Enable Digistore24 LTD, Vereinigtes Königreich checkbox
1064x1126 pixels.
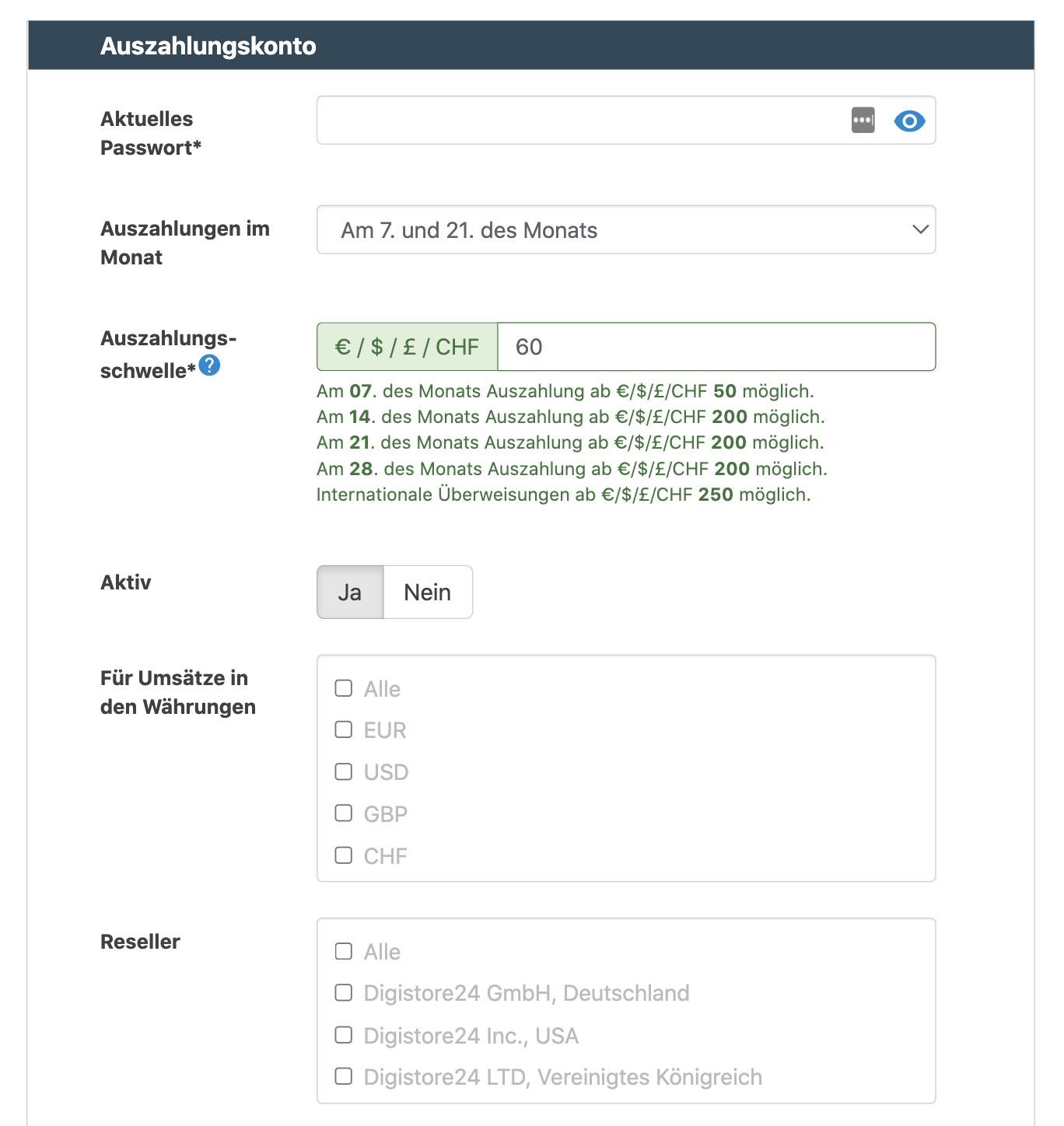click(344, 1076)
